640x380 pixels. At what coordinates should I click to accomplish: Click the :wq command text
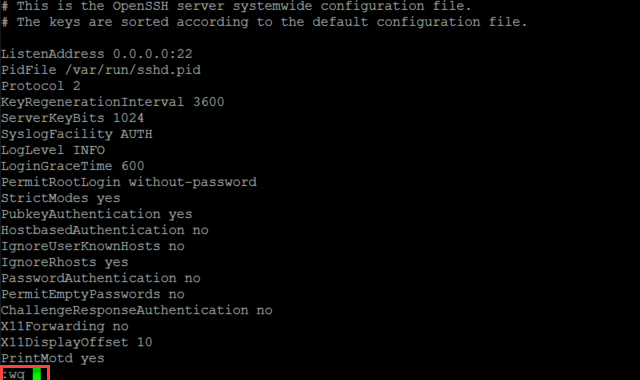[x=13, y=374]
